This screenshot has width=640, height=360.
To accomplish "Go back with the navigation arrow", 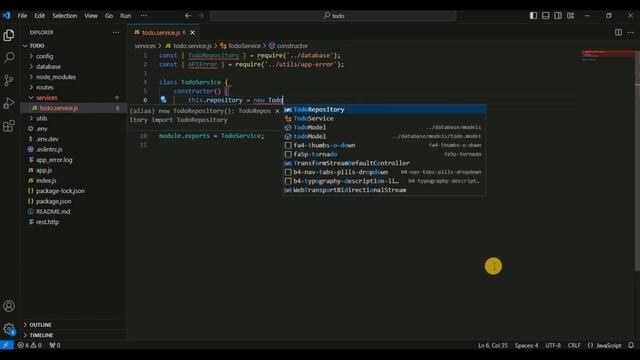I will [x=188, y=16].
